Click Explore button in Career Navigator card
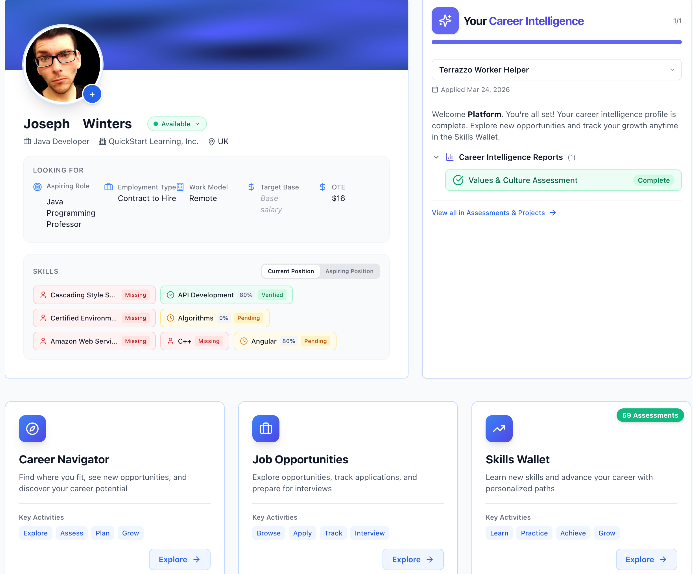 point(179,559)
